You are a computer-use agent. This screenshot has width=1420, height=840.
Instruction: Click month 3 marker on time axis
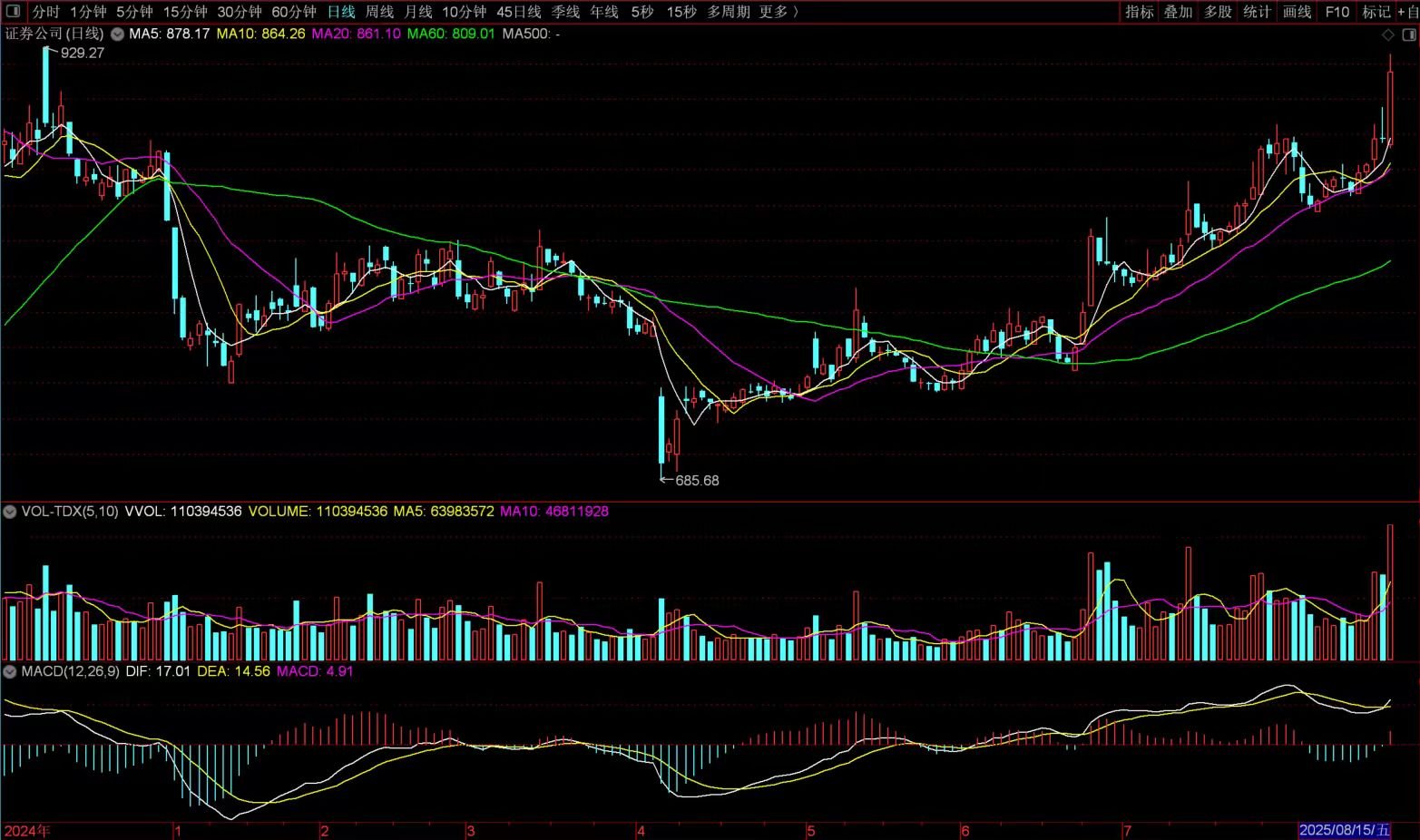pyautogui.click(x=470, y=831)
